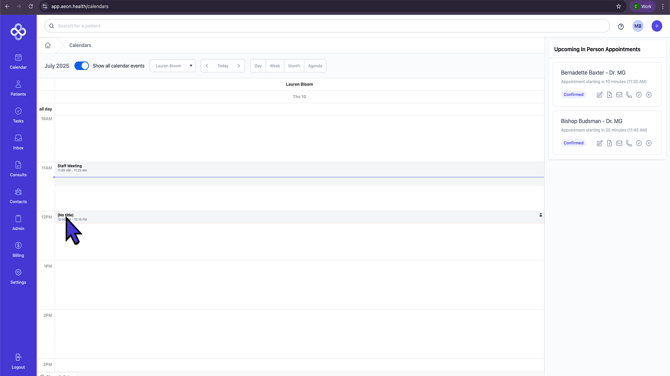Go to the next day with right chevron
Image resolution: width=670 pixels, height=376 pixels.
pyautogui.click(x=239, y=66)
